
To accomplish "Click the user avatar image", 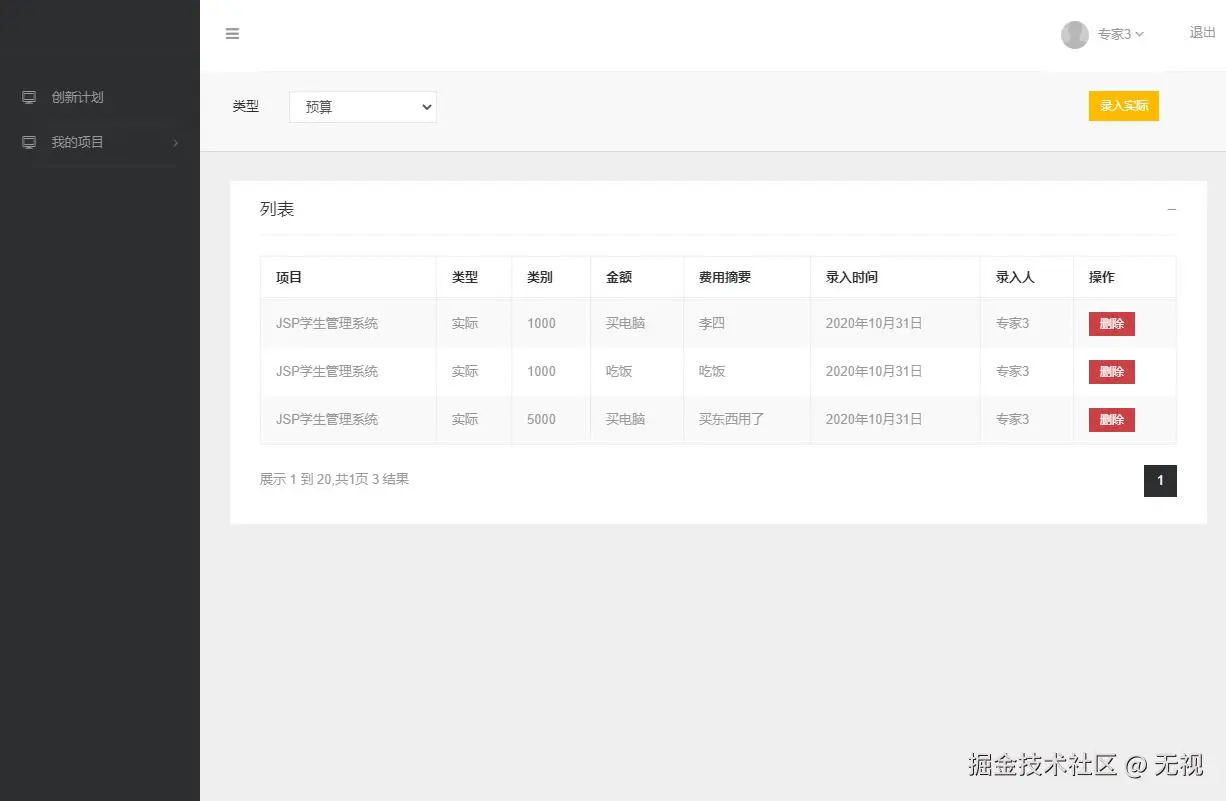I will pos(1075,35).
